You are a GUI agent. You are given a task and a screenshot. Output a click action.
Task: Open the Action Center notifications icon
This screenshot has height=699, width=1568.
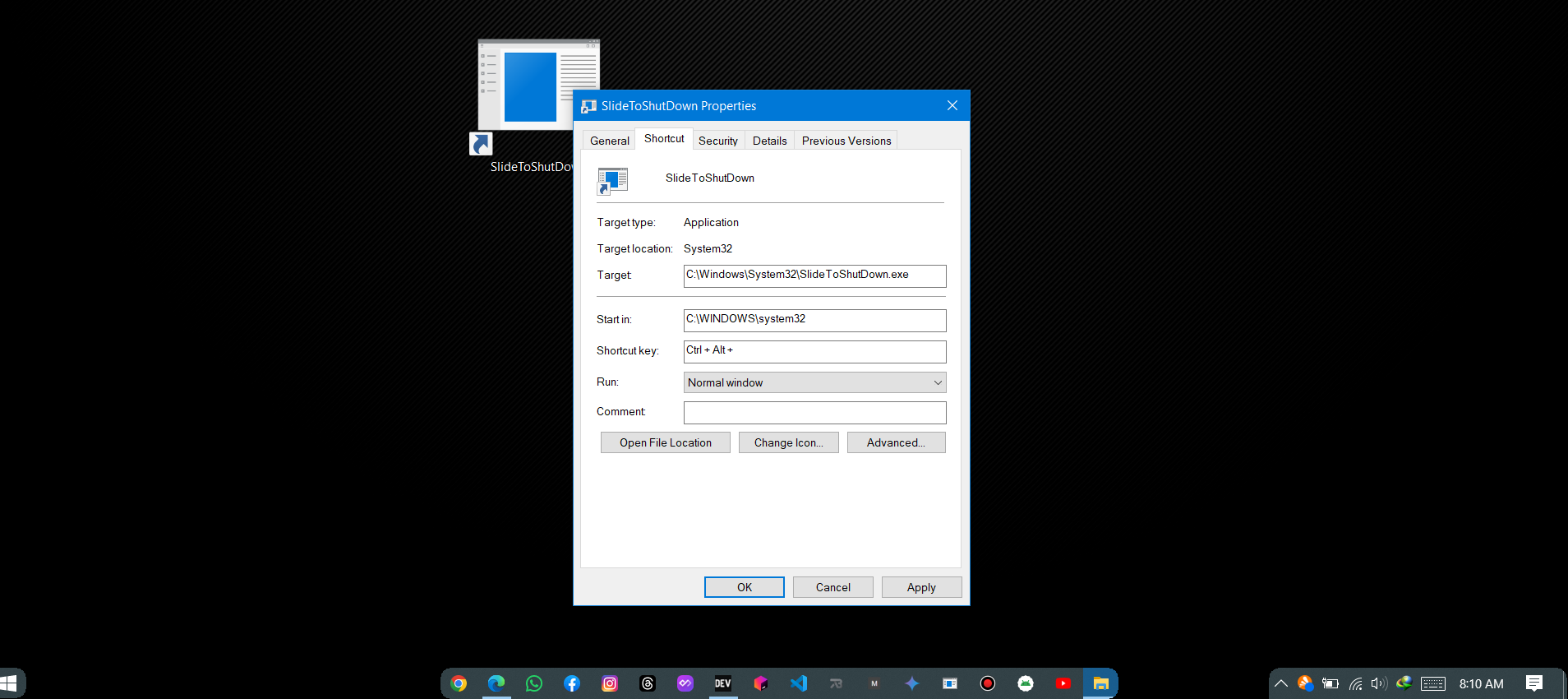click(1533, 683)
